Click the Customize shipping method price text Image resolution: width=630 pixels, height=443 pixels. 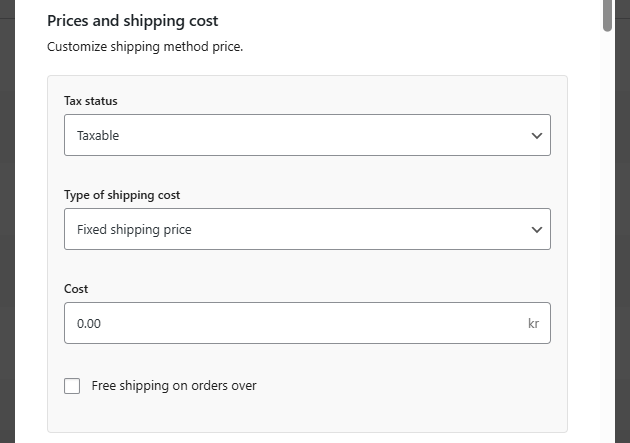pyautogui.click(x=145, y=46)
